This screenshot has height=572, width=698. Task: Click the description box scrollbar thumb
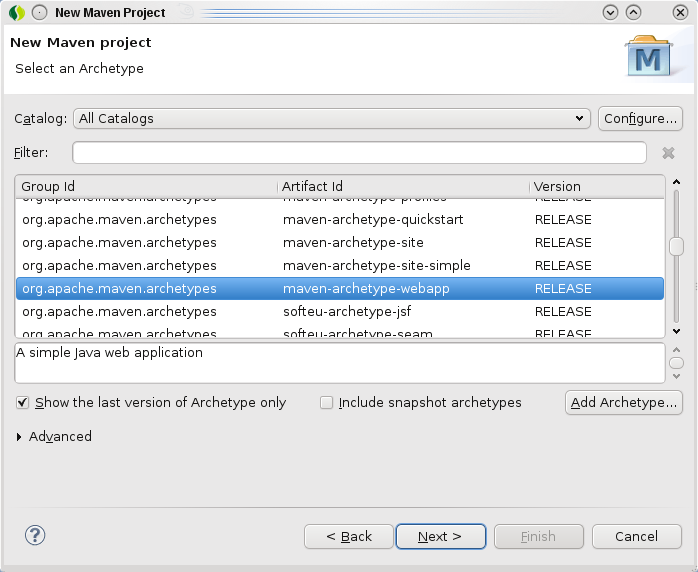click(x=676, y=363)
